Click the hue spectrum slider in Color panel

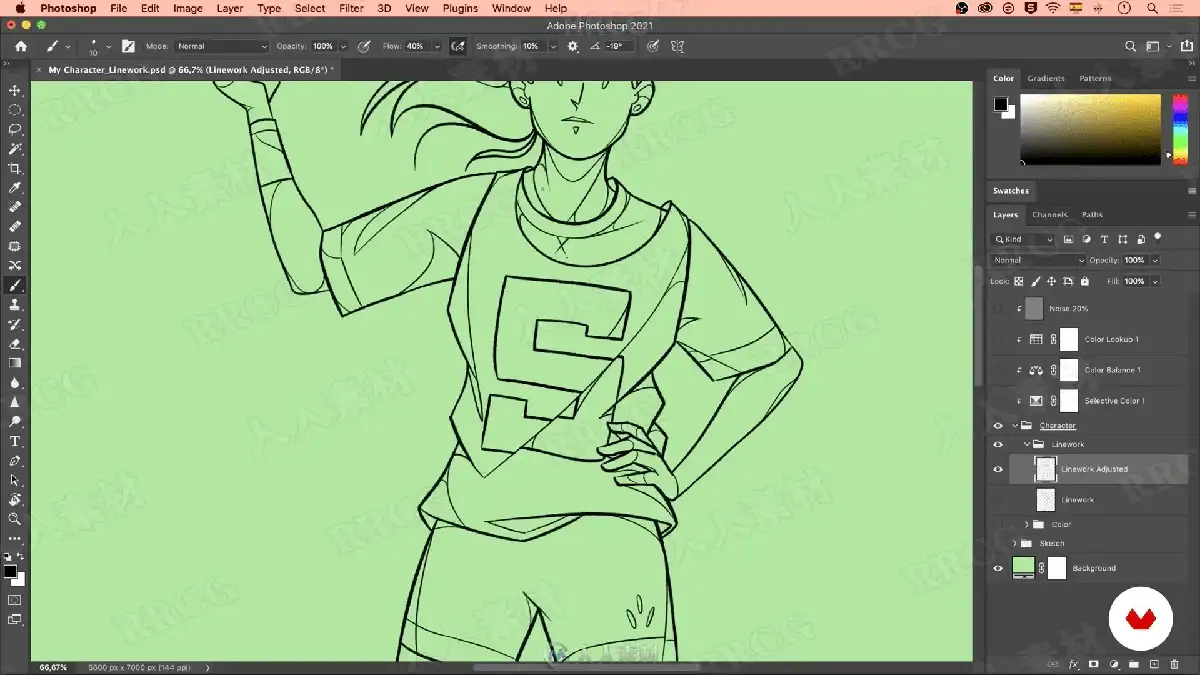[x=1180, y=129]
